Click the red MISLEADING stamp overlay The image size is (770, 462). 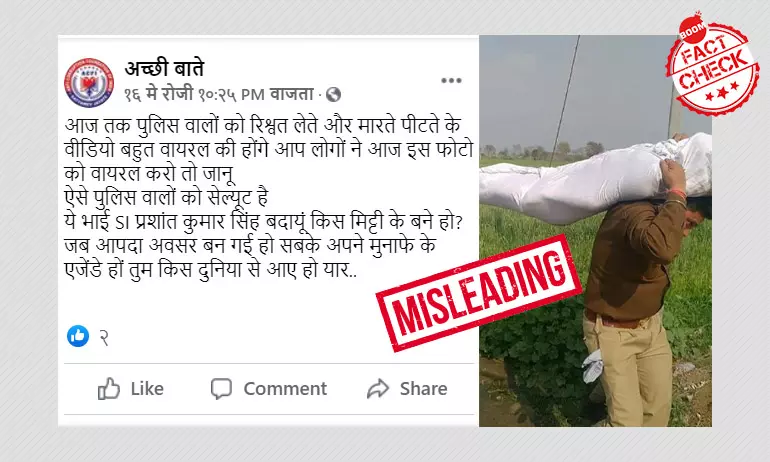tap(479, 293)
